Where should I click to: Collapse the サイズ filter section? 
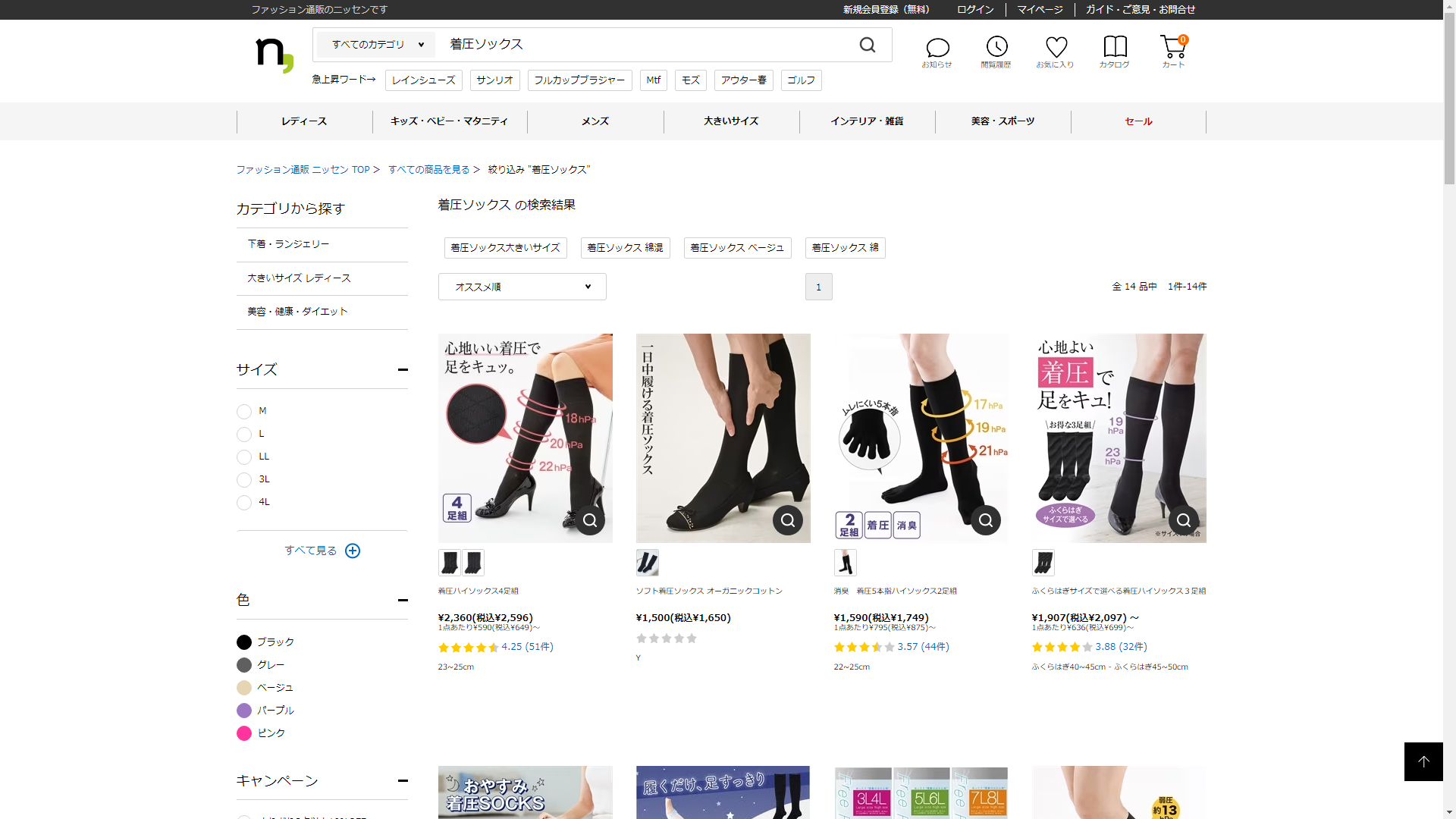point(403,370)
